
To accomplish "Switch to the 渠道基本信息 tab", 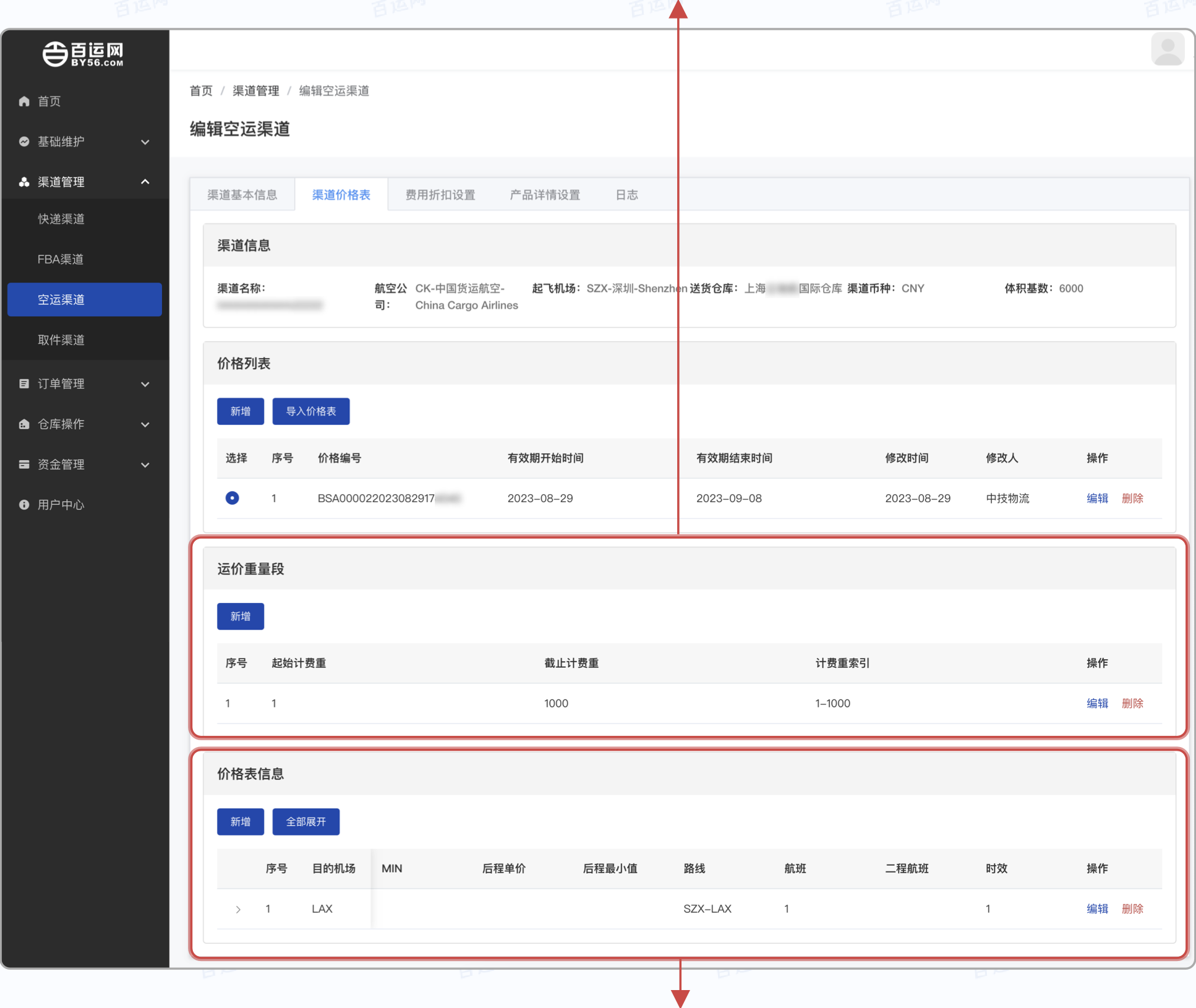I will point(242,195).
